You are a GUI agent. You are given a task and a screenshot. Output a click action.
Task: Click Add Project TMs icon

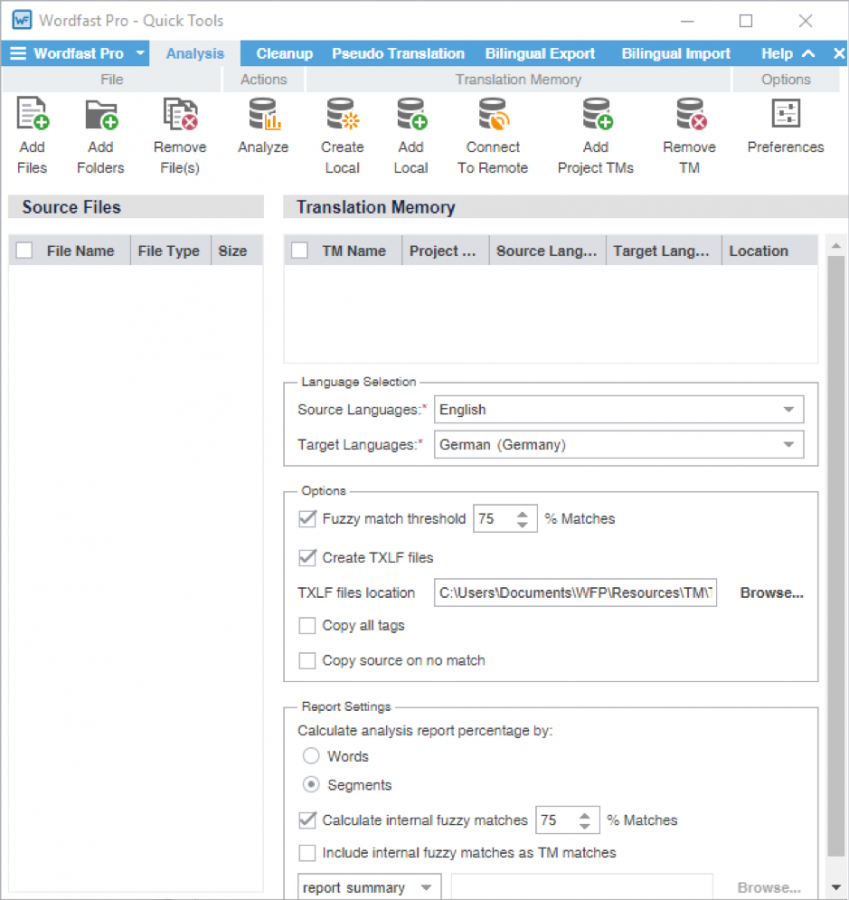[595, 117]
